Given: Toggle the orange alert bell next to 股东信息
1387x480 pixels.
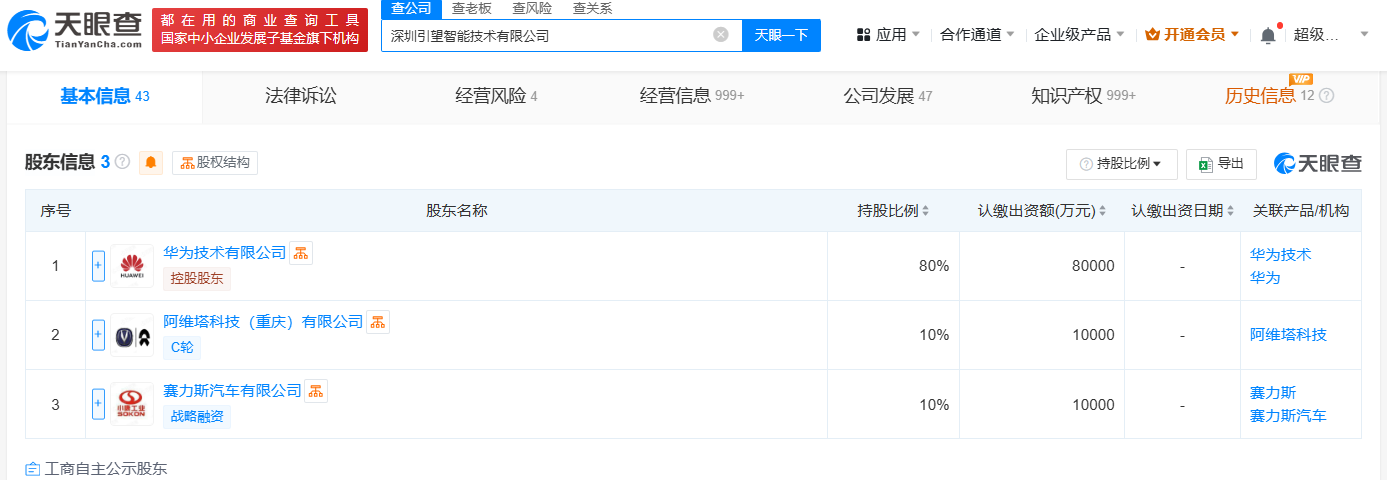Looking at the screenshot, I should coord(151,162).
